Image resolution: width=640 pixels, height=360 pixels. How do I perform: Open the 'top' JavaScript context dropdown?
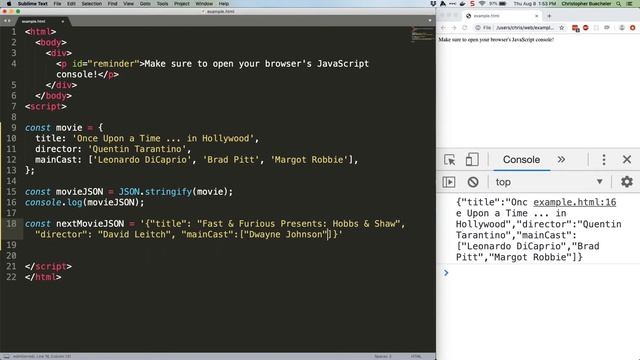click(549, 182)
